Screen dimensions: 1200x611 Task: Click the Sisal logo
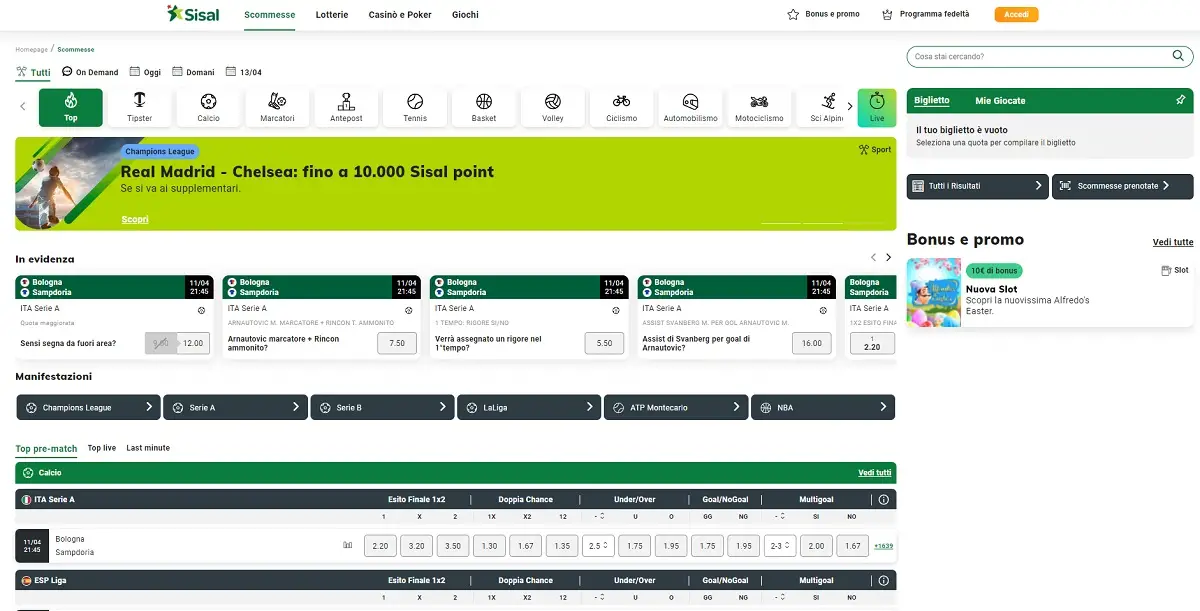193,14
